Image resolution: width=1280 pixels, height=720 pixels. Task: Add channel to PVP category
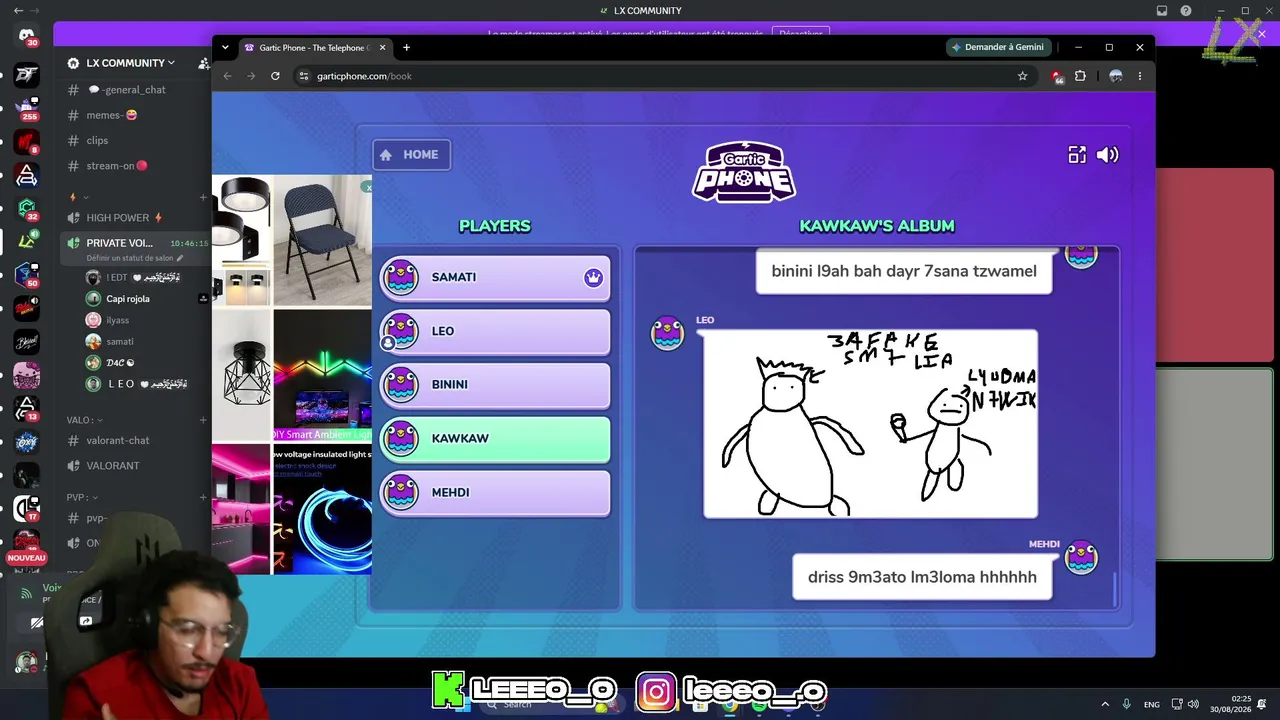203,497
